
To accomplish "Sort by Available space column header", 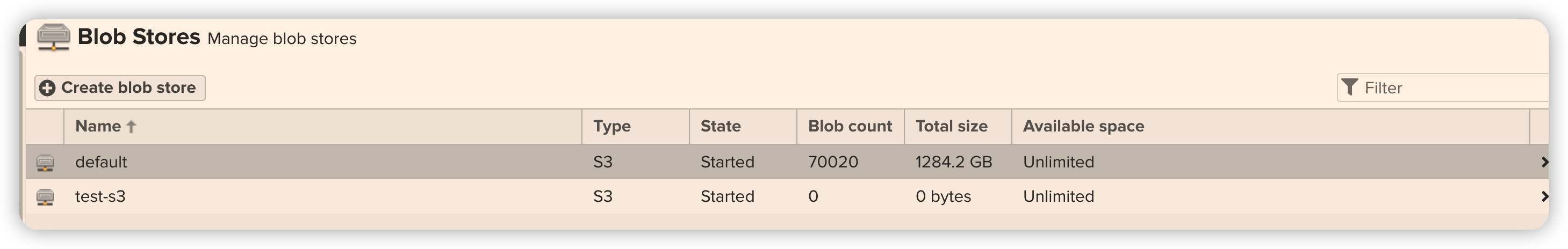I will coord(1083,126).
